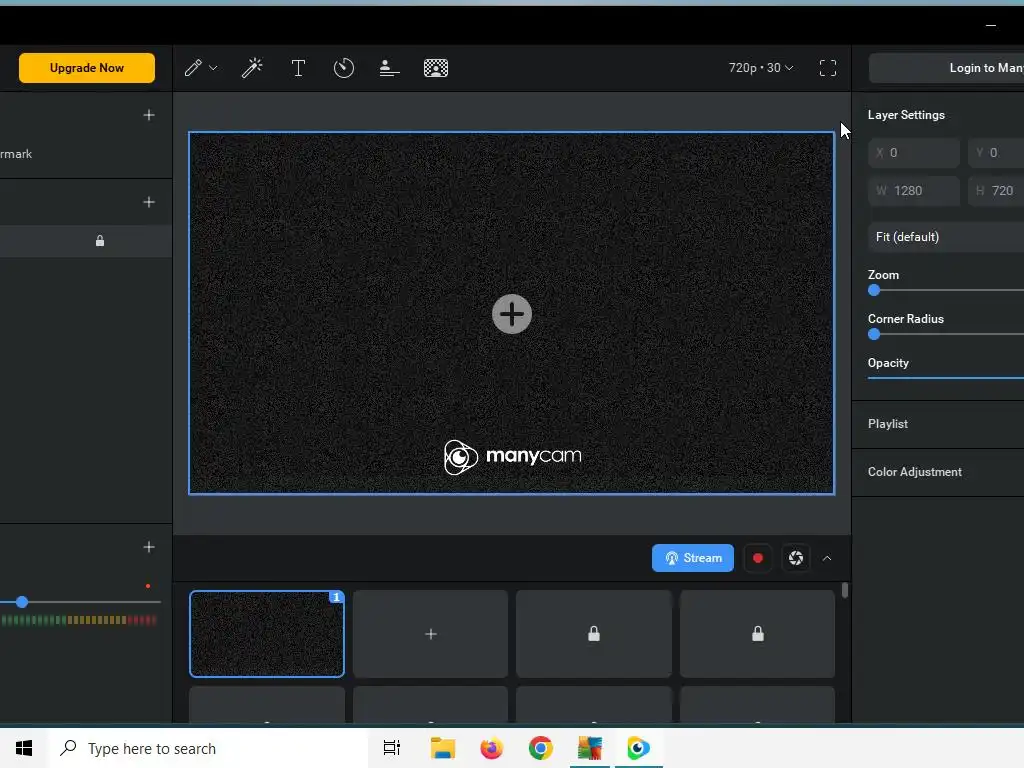Minimize the ManyCam window
Image resolution: width=1024 pixels, height=768 pixels.
point(991,25)
